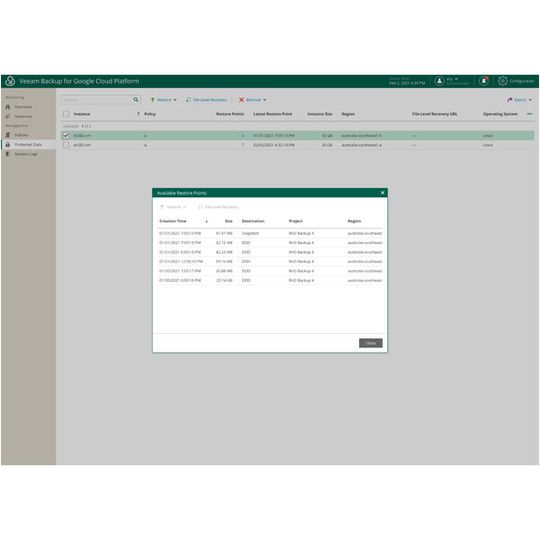The width and height of the screenshot is (540, 540).
Task: Open the Restore dropdown in main toolbar
Action: tap(164, 100)
